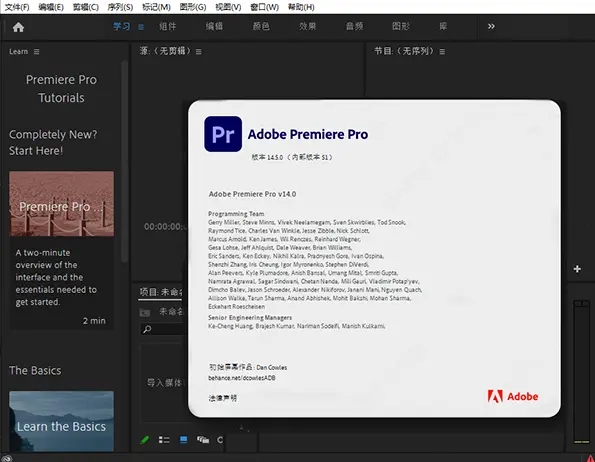595x462 pixels.
Task: Open the 剪辑(C) menu
Action: (x=86, y=7)
